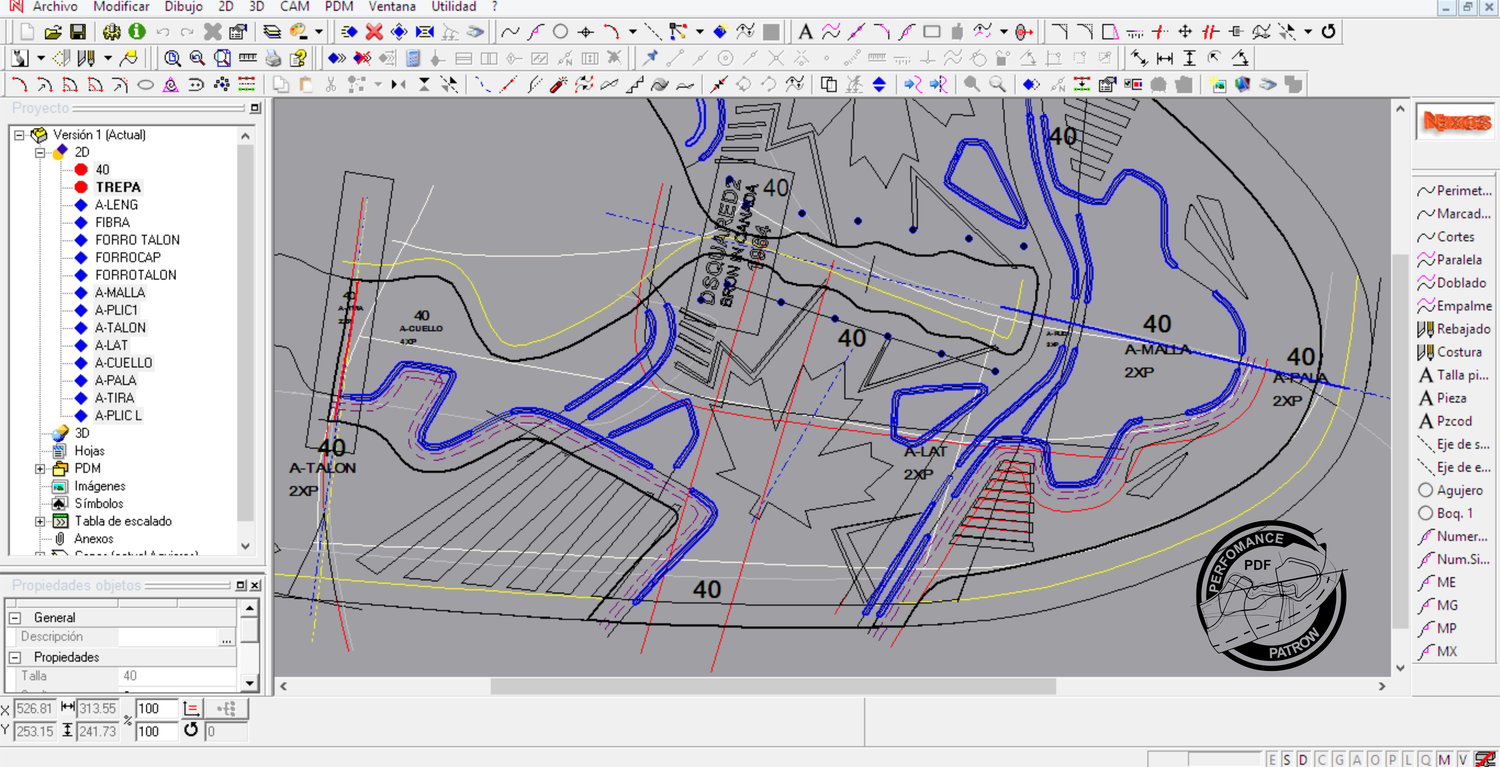Screen dimensions: 1500x767
Task: Select the A-MALLA piece in tree
Action: 120,293
